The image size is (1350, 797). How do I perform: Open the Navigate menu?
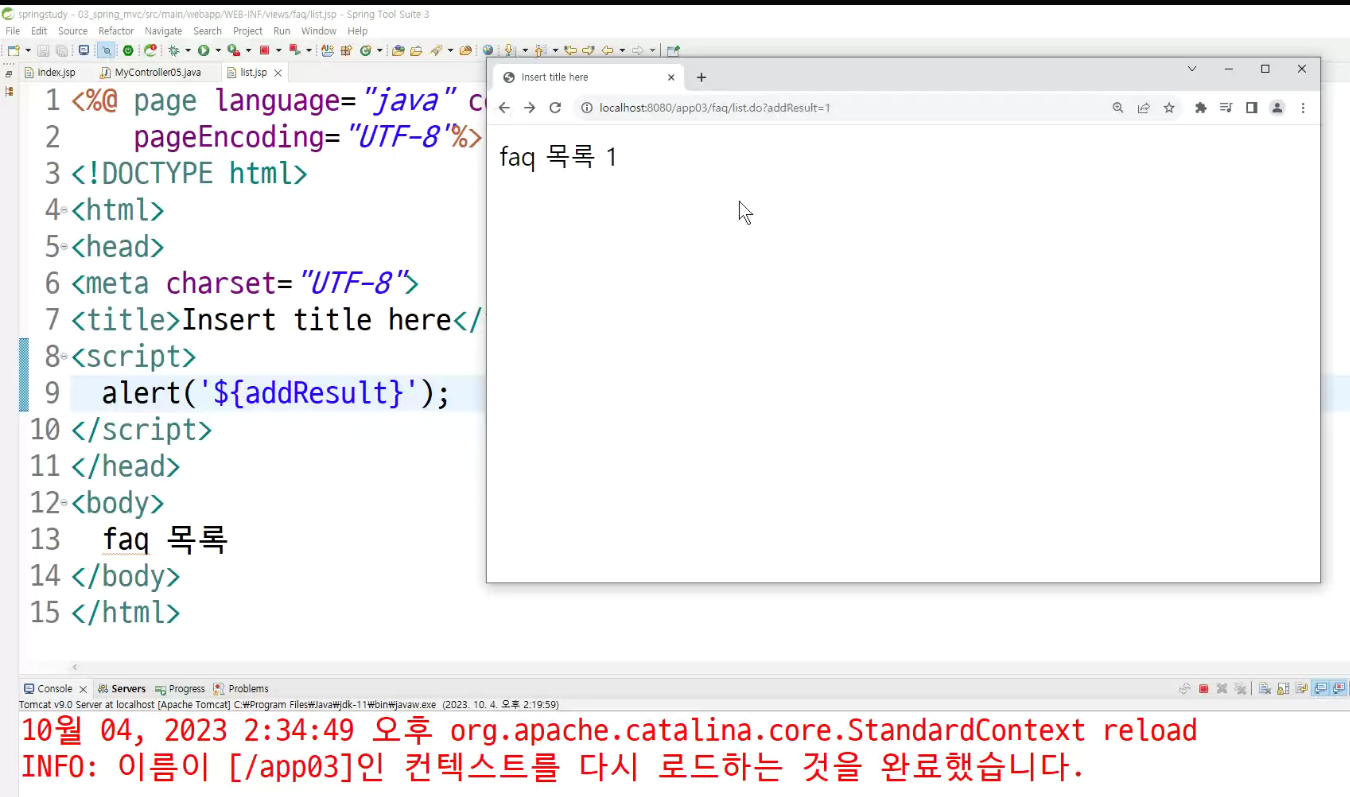coord(163,31)
